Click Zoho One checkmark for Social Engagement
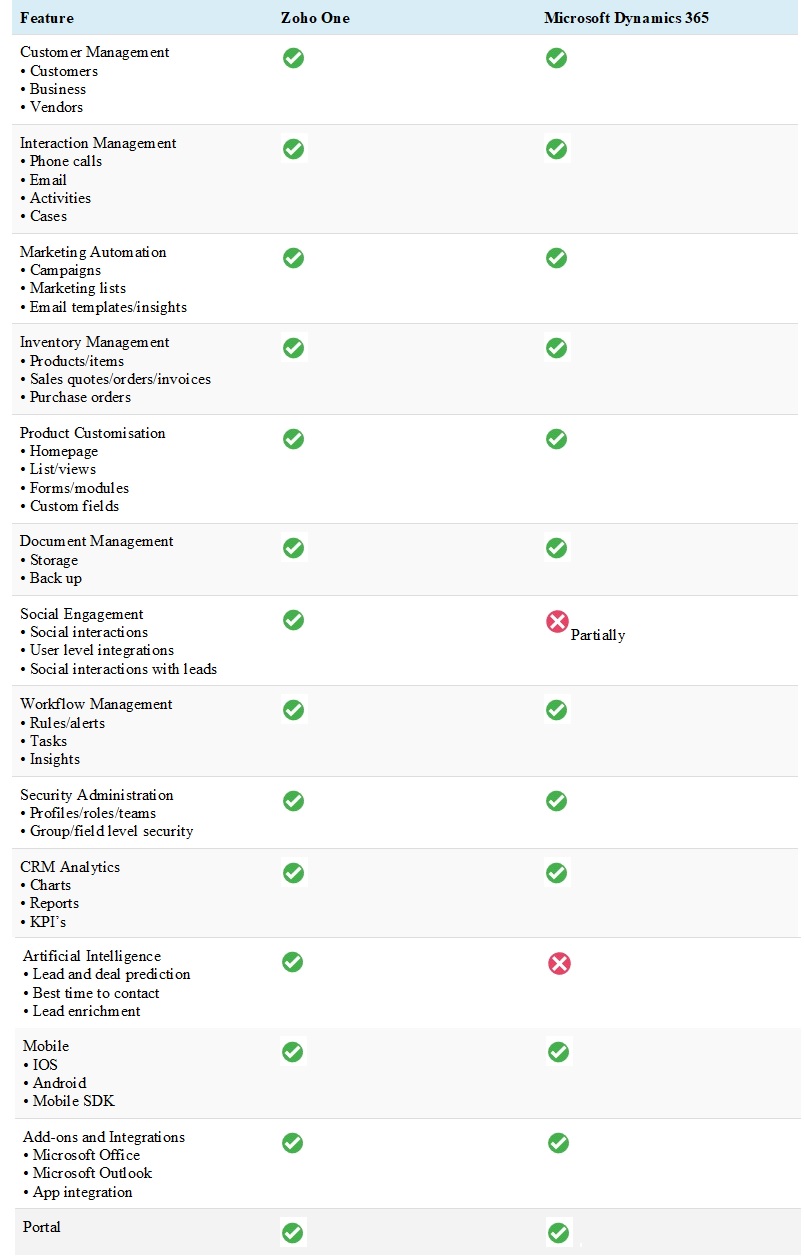 pos(293,620)
